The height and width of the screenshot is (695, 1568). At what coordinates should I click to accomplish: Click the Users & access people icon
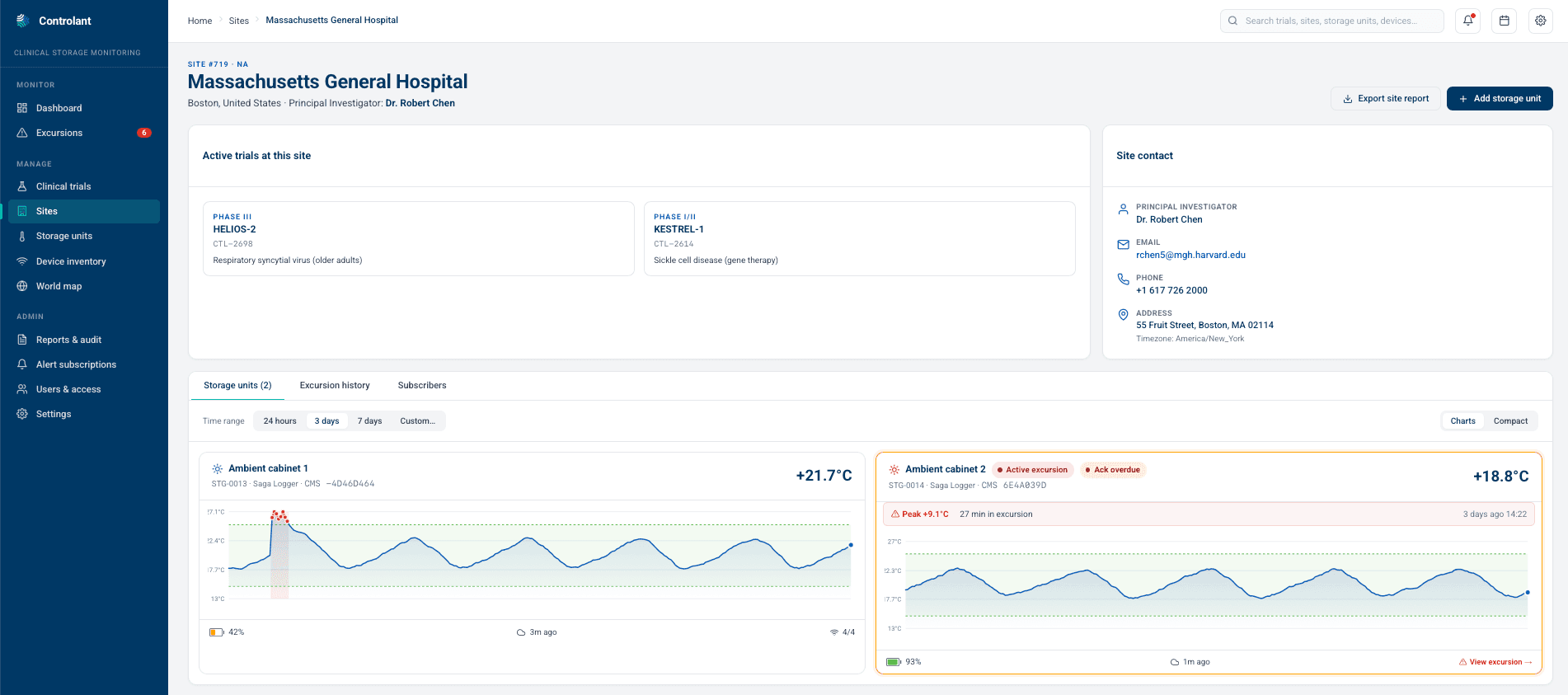22,389
